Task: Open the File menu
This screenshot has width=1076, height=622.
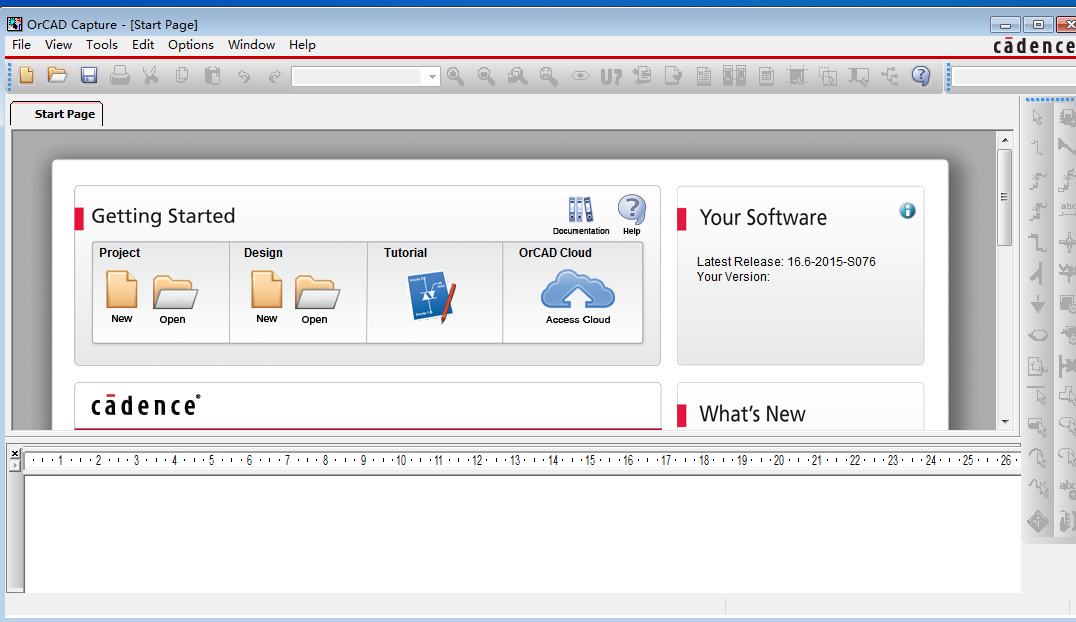Action: [21, 45]
